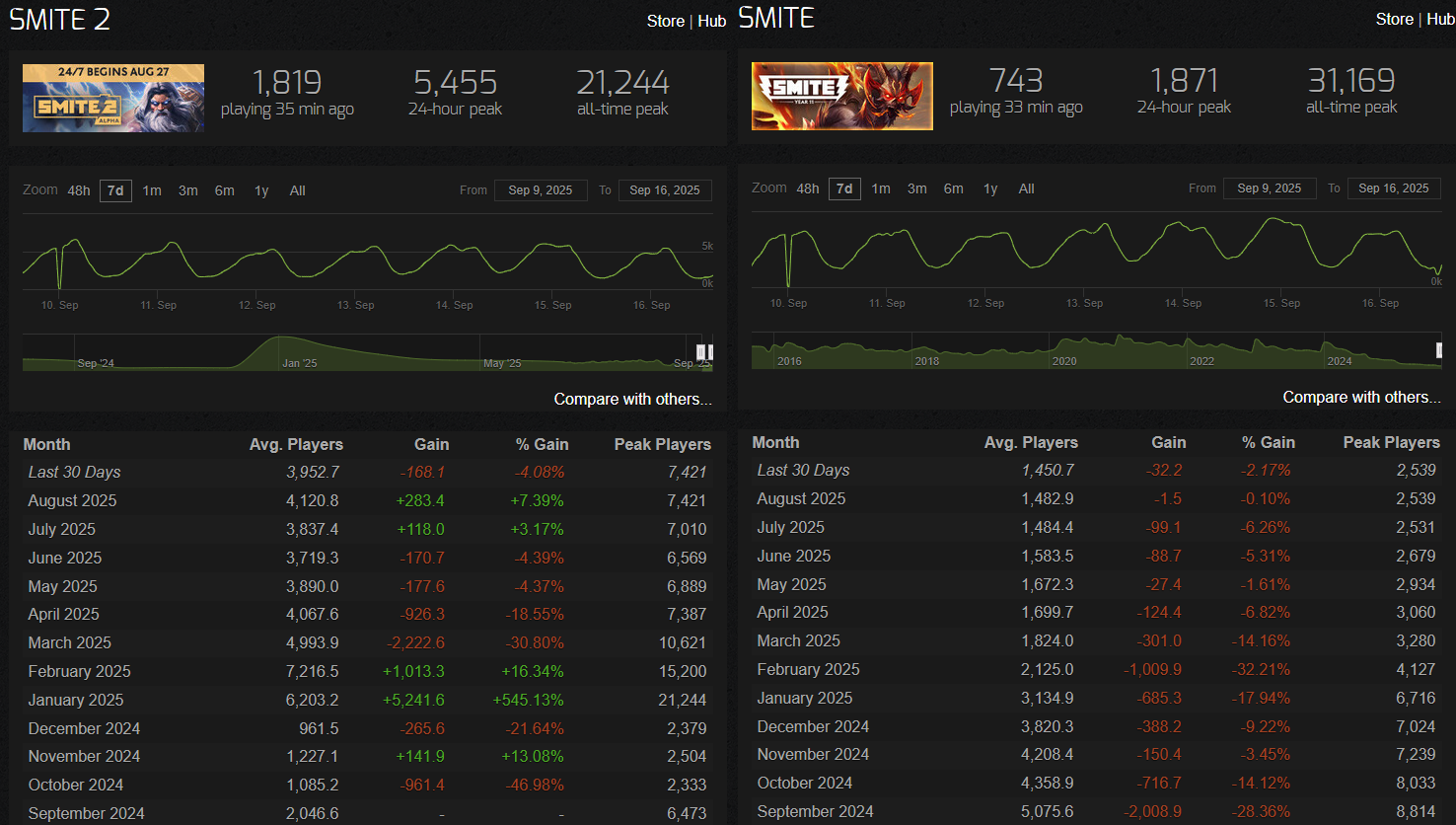Select 7d zoom on SMITE 2 chart
The image size is (1456, 825).
tap(115, 190)
